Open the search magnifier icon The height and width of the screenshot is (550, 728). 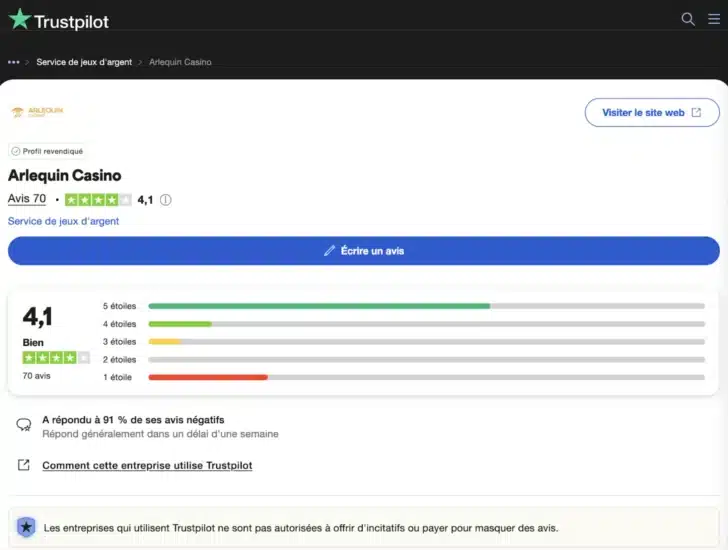688,19
